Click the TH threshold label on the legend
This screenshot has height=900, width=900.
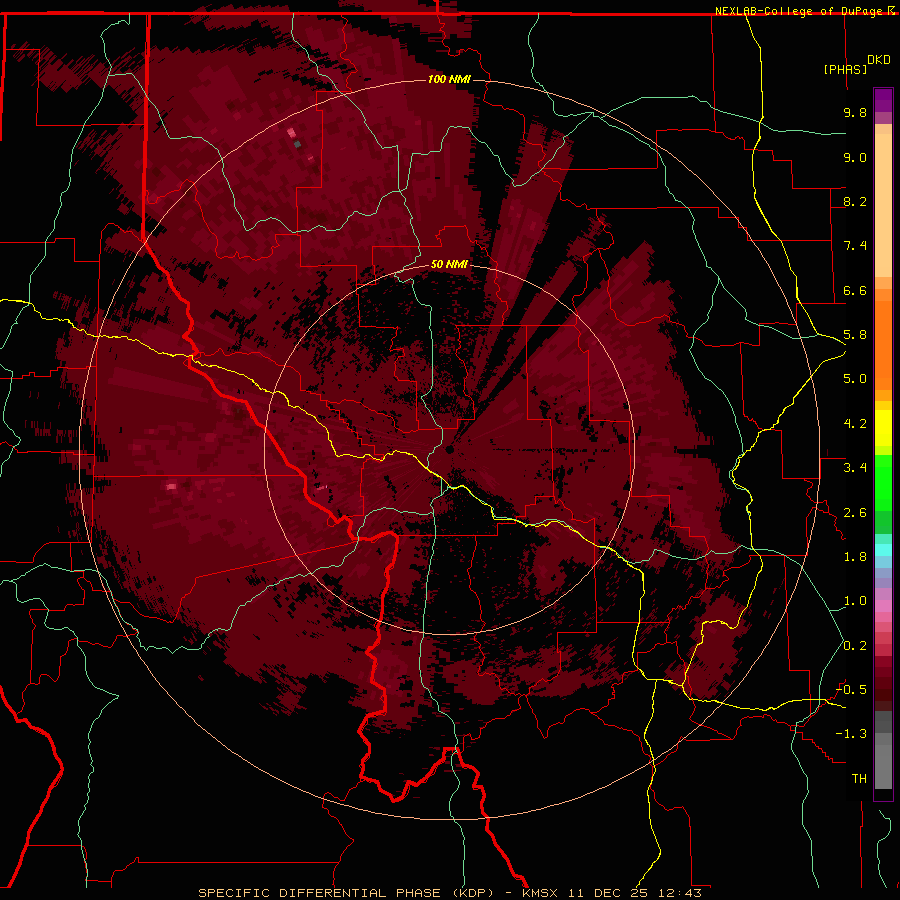[x=859, y=779]
